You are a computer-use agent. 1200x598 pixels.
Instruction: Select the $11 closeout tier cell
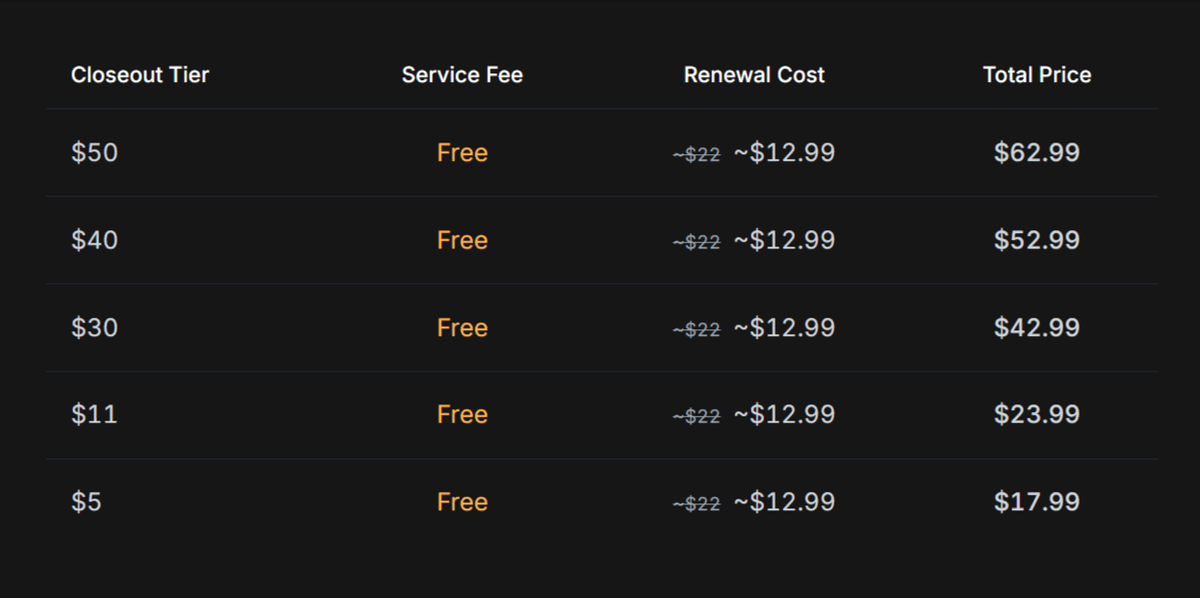point(94,415)
